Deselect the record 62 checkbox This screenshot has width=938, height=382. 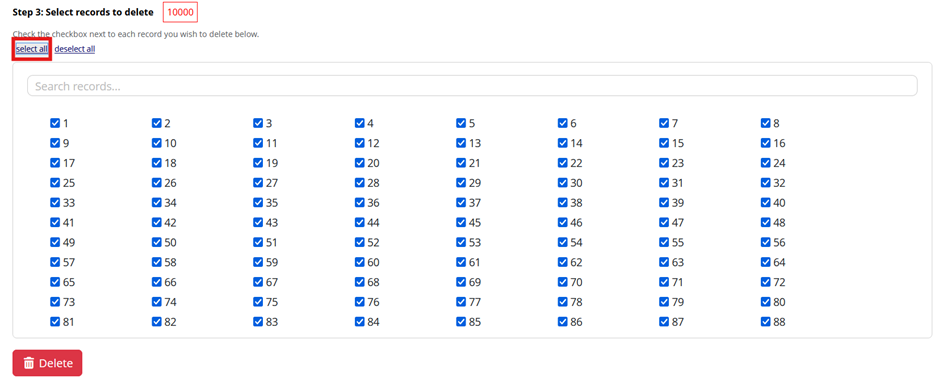click(x=562, y=262)
